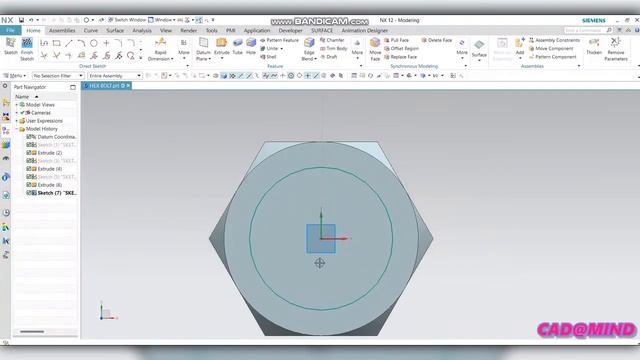Switch to the Animation Designer tab
Screen dimensions: 640x360
[364, 31]
